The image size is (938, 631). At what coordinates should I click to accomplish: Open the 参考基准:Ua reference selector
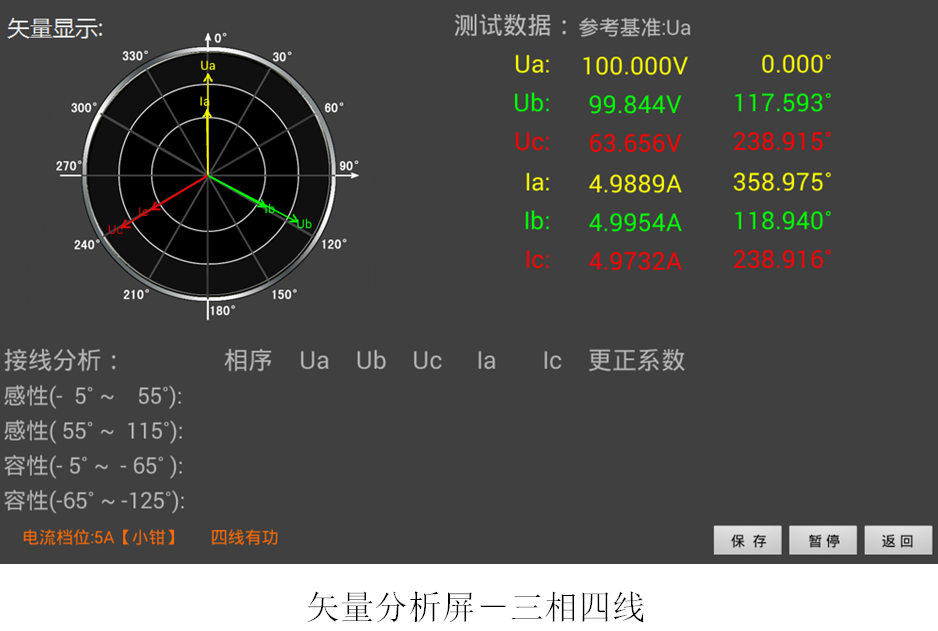click(634, 28)
